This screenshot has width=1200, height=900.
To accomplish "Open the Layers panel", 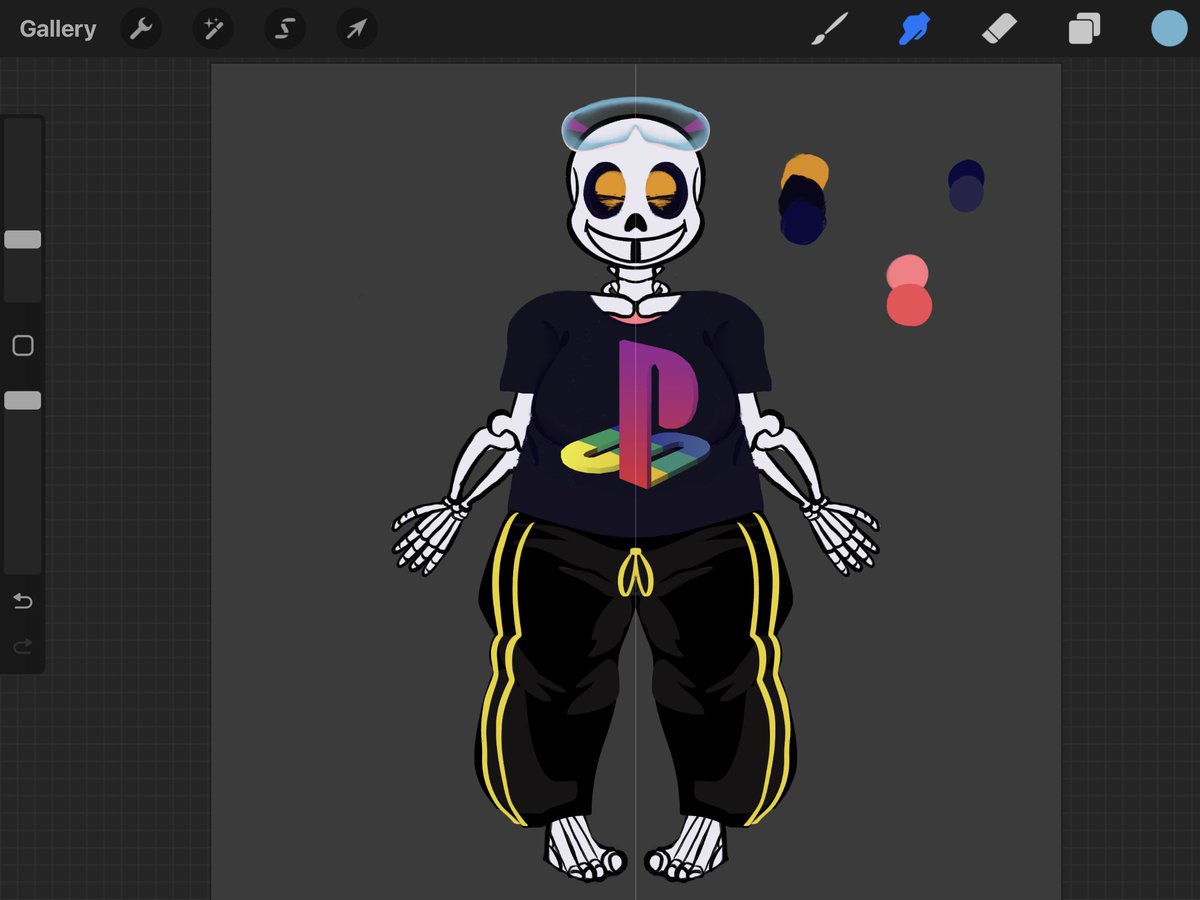I will coord(1084,29).
